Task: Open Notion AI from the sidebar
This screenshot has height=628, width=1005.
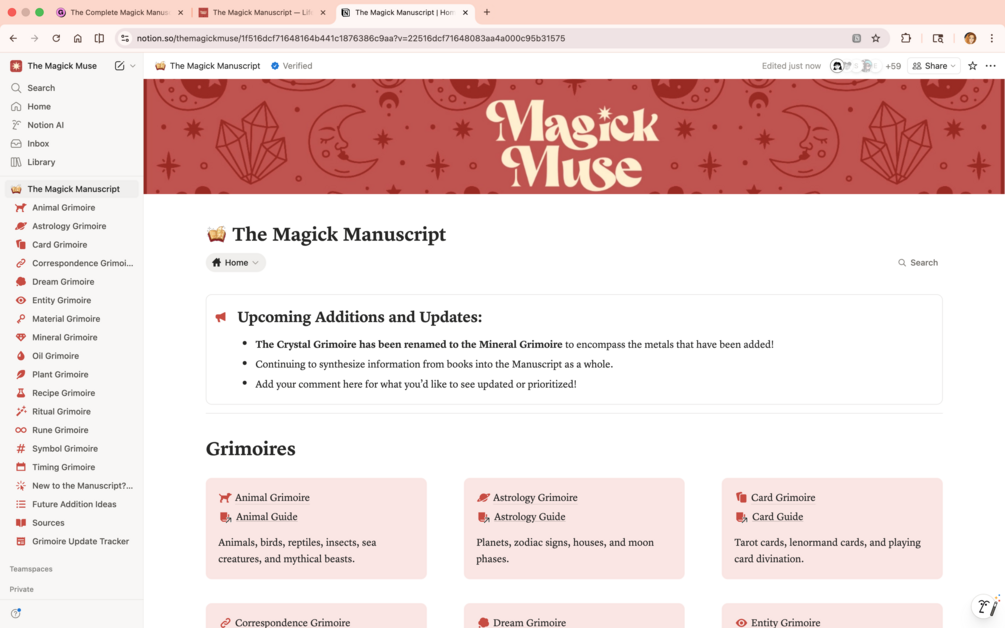Action: [x=45, y=125]
